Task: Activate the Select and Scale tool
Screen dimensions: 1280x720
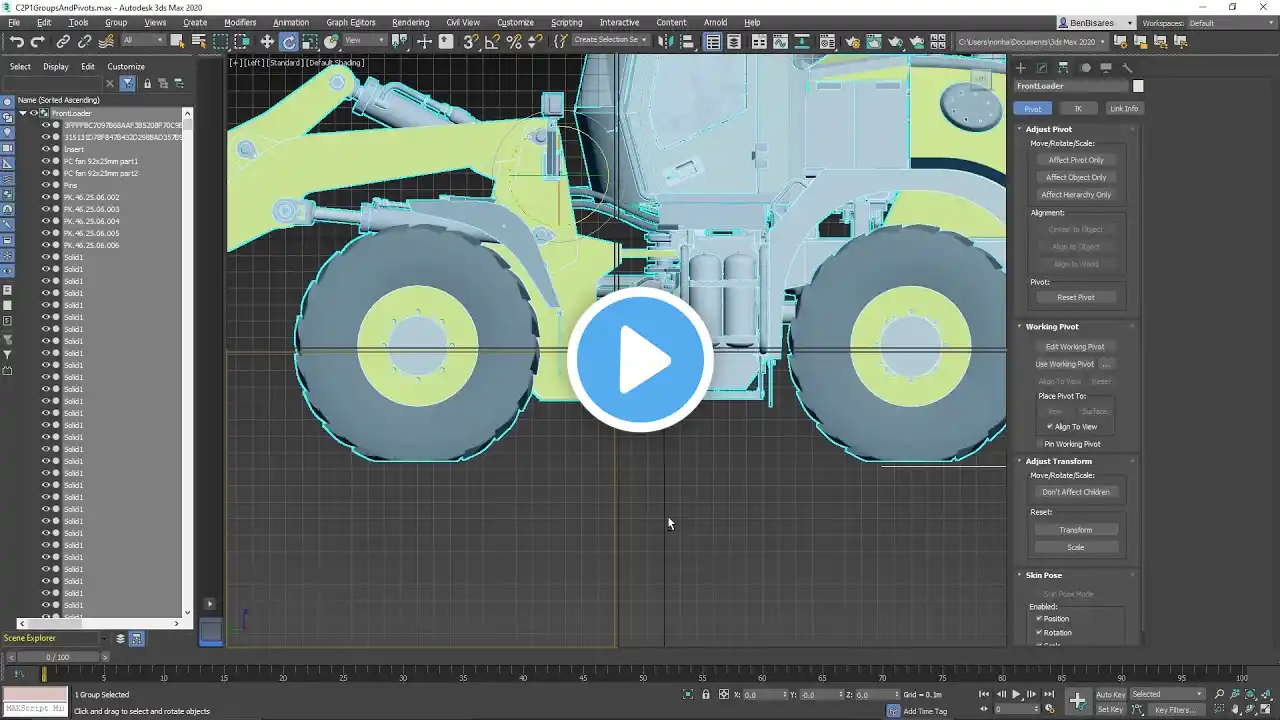Action: pyautogui.click(x=310, y=41)
